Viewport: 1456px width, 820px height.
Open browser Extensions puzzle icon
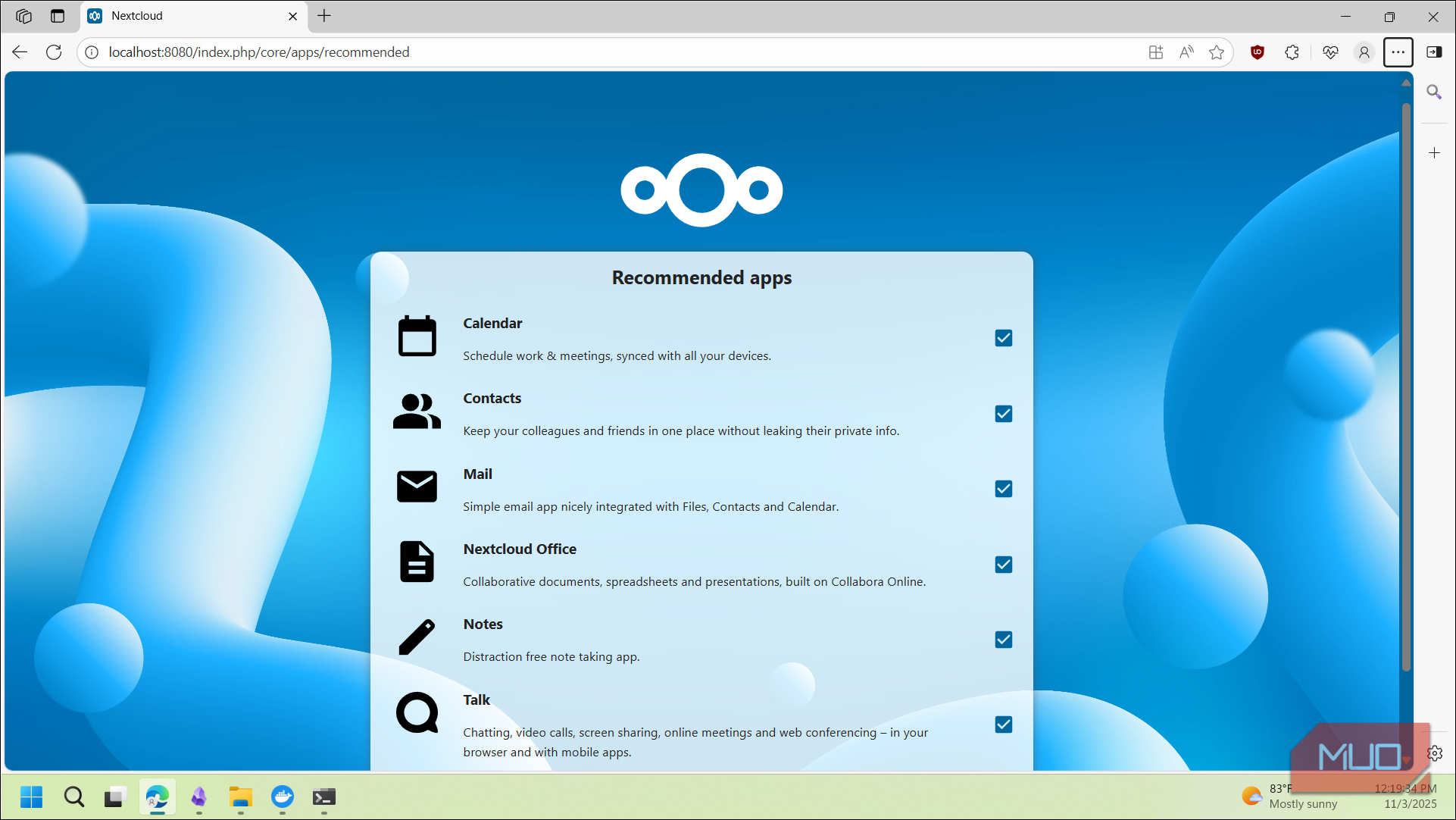point(1292,52)
